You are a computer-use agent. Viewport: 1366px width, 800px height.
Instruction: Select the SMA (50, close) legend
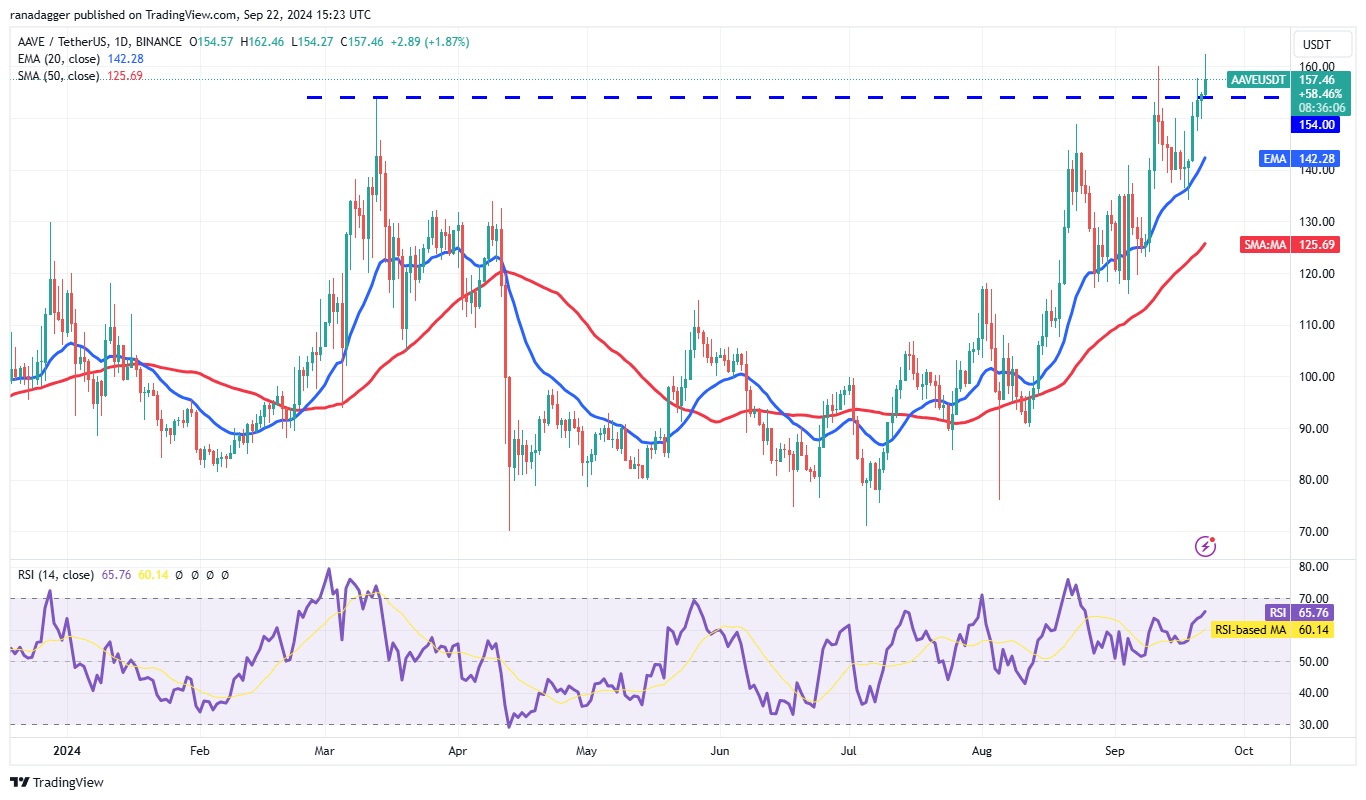(56, 76)
